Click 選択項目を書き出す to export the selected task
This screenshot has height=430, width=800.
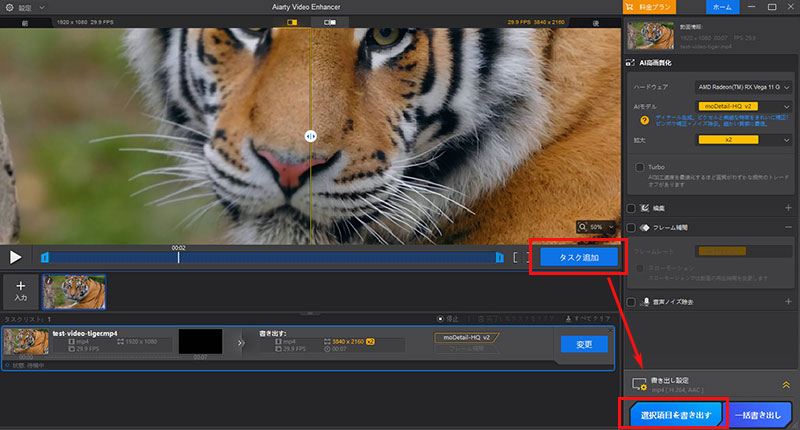click(x=676, y=415)
